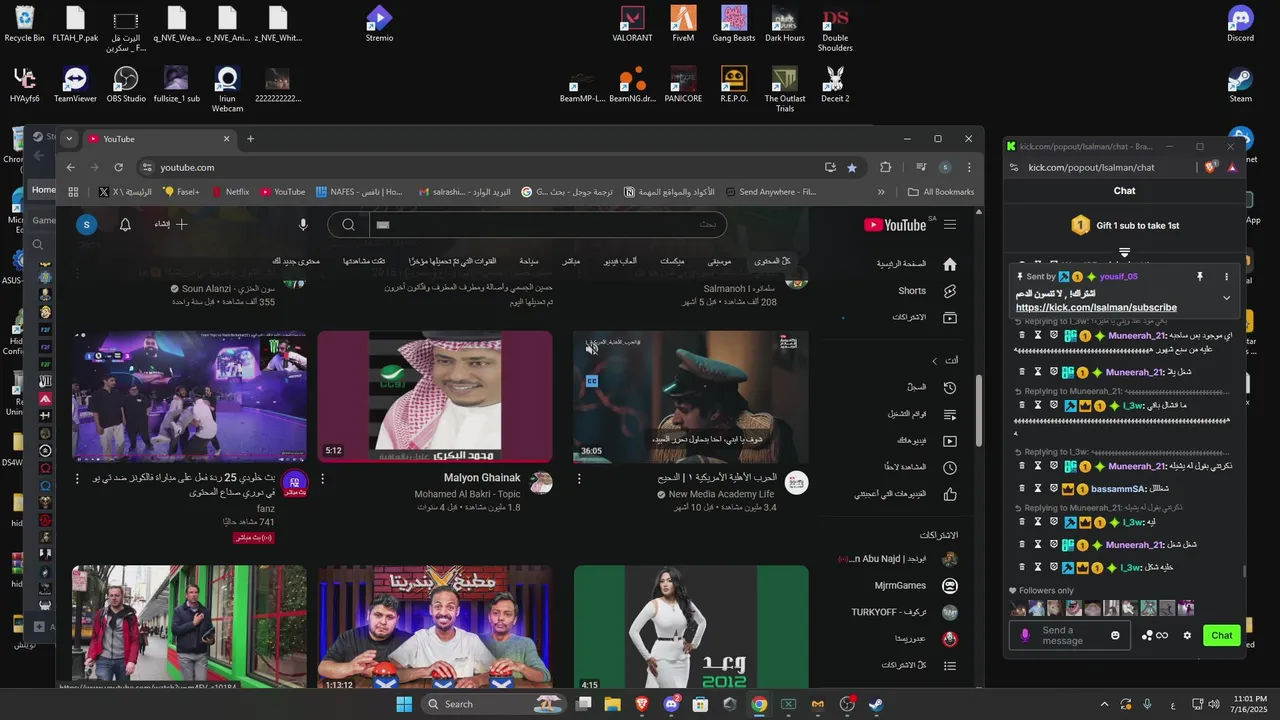Viewport: 1280px width, 720px height.
Task: Go to YouTube home via the logo
Action: 895,225
